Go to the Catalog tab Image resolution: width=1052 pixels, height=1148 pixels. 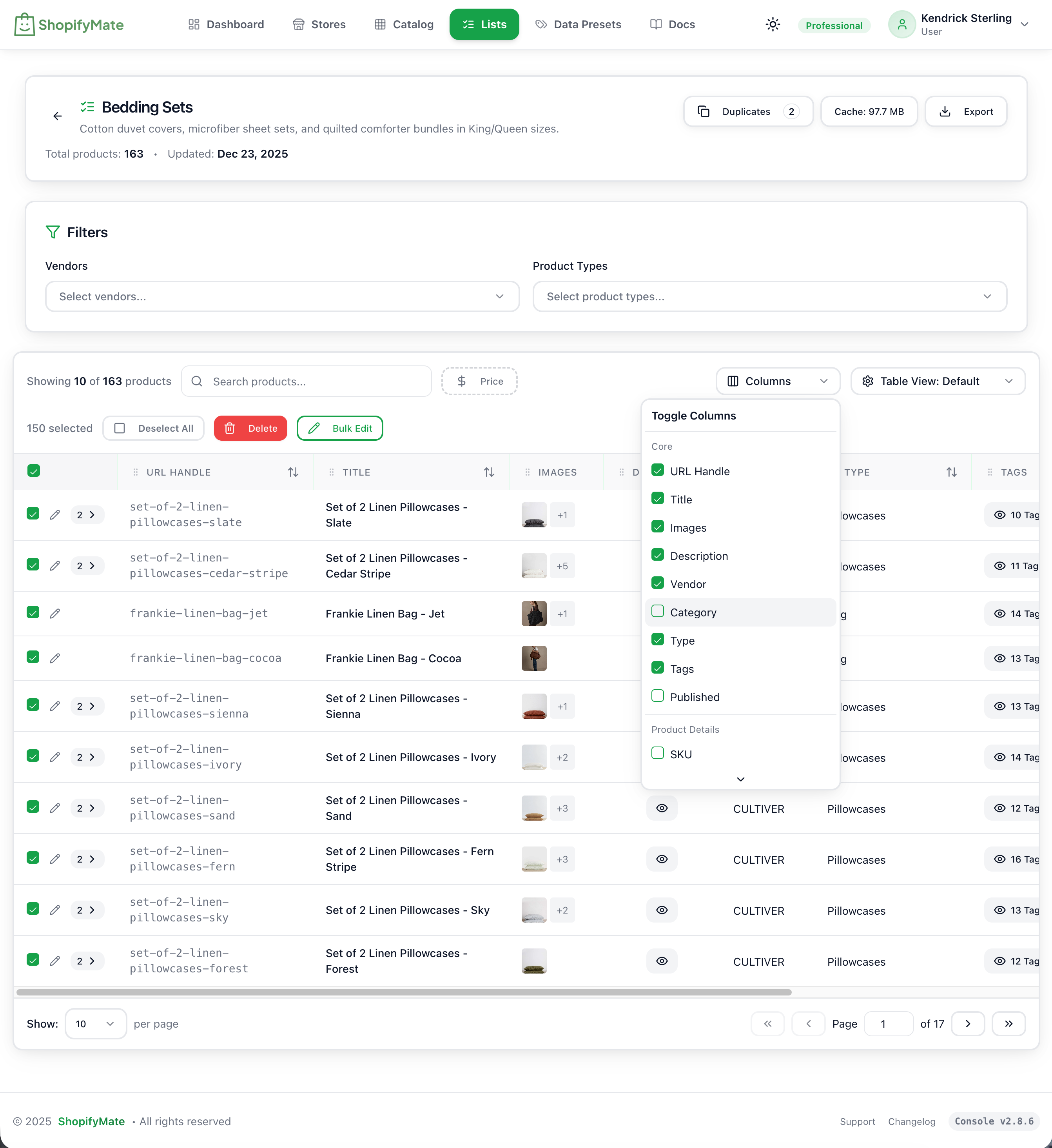(x=404, y=24)
